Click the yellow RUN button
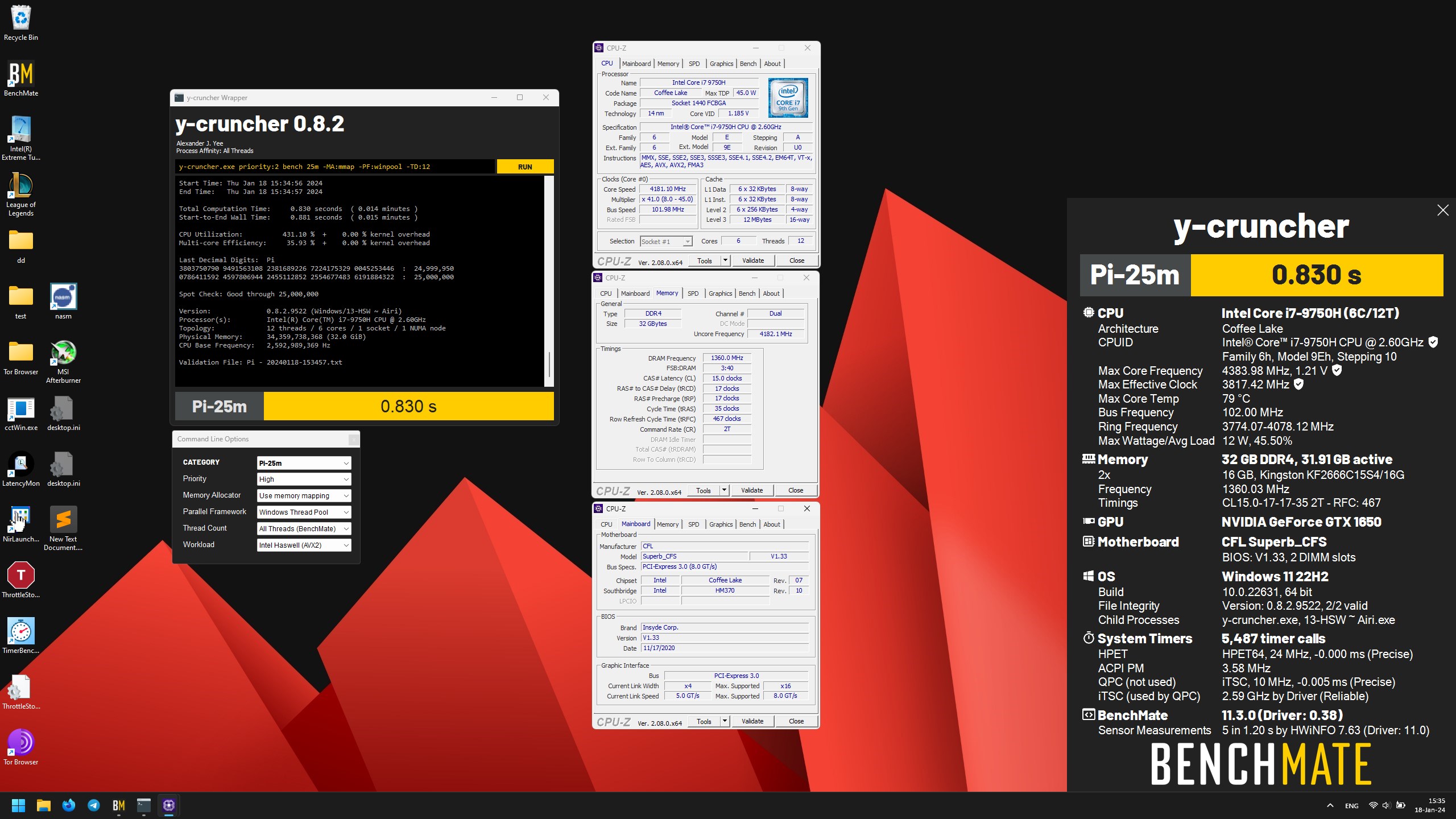 tap(525, 167)
